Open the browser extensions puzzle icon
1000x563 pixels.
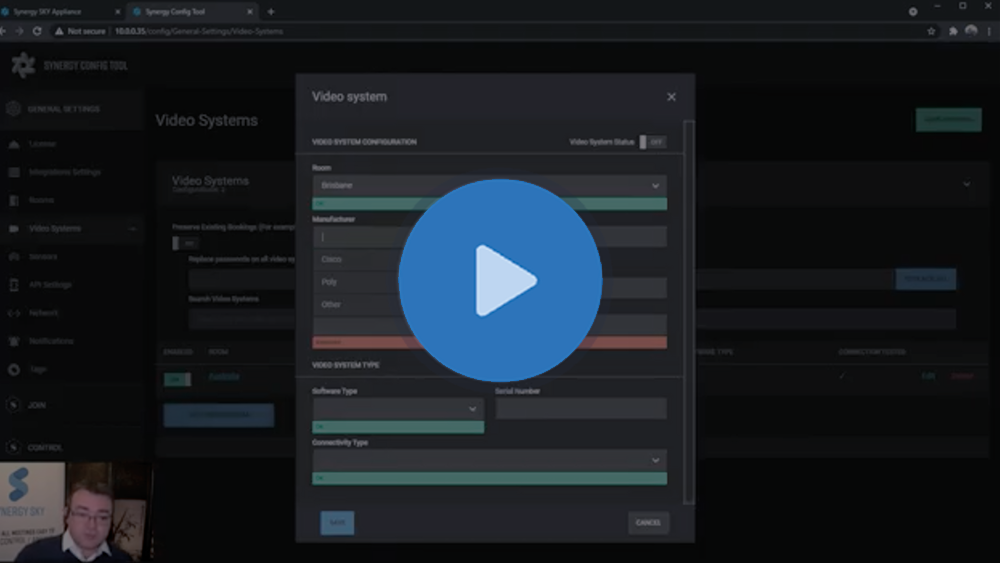953,31
